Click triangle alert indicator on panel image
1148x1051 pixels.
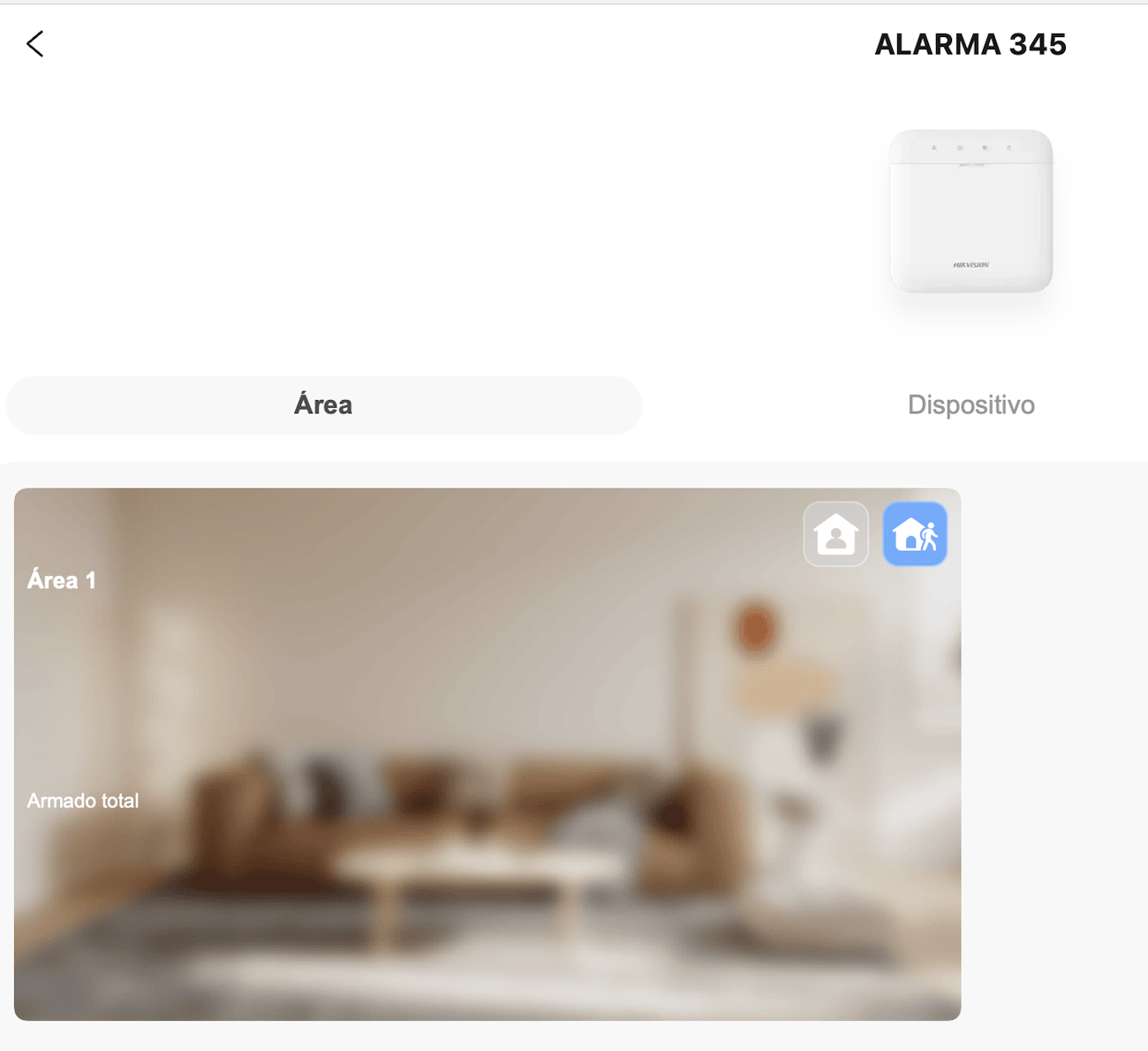click(934, 147)
